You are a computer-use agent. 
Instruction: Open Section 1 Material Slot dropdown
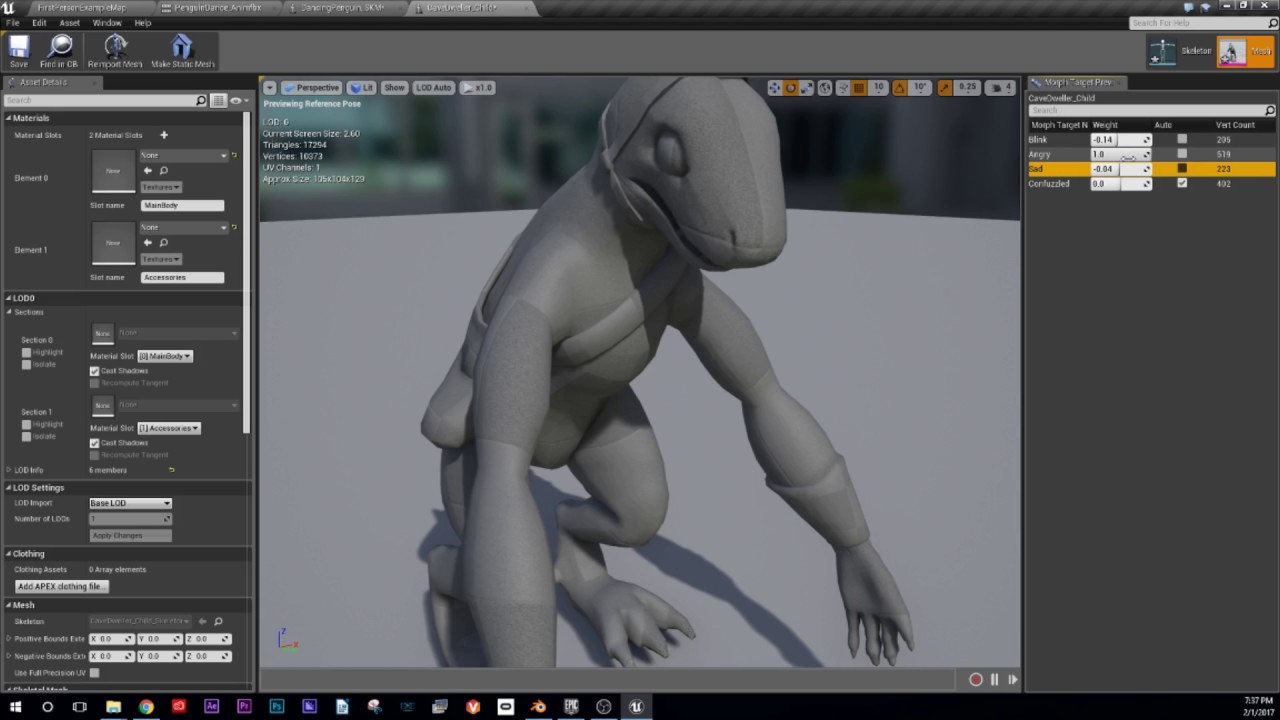tap(169, 428)
